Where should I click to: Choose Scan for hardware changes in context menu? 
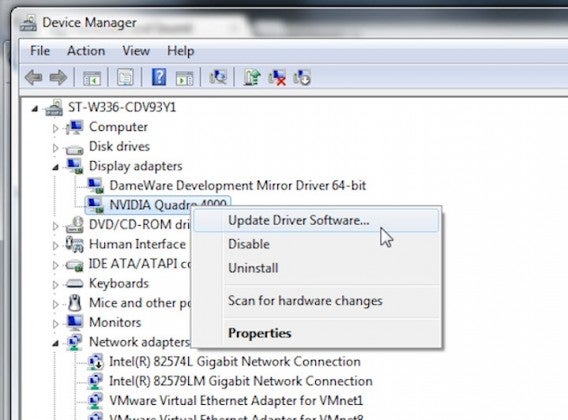[x=316, y=301]
